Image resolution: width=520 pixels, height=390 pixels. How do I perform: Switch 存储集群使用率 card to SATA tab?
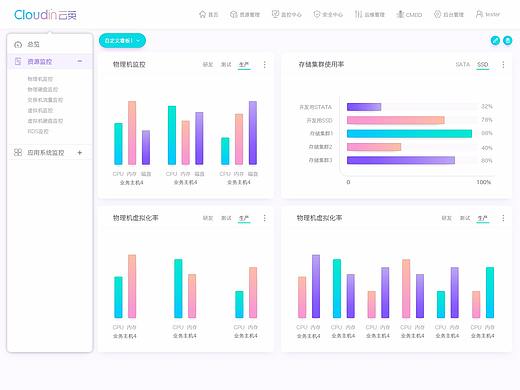pyautogui.click(x=463, y=64)
